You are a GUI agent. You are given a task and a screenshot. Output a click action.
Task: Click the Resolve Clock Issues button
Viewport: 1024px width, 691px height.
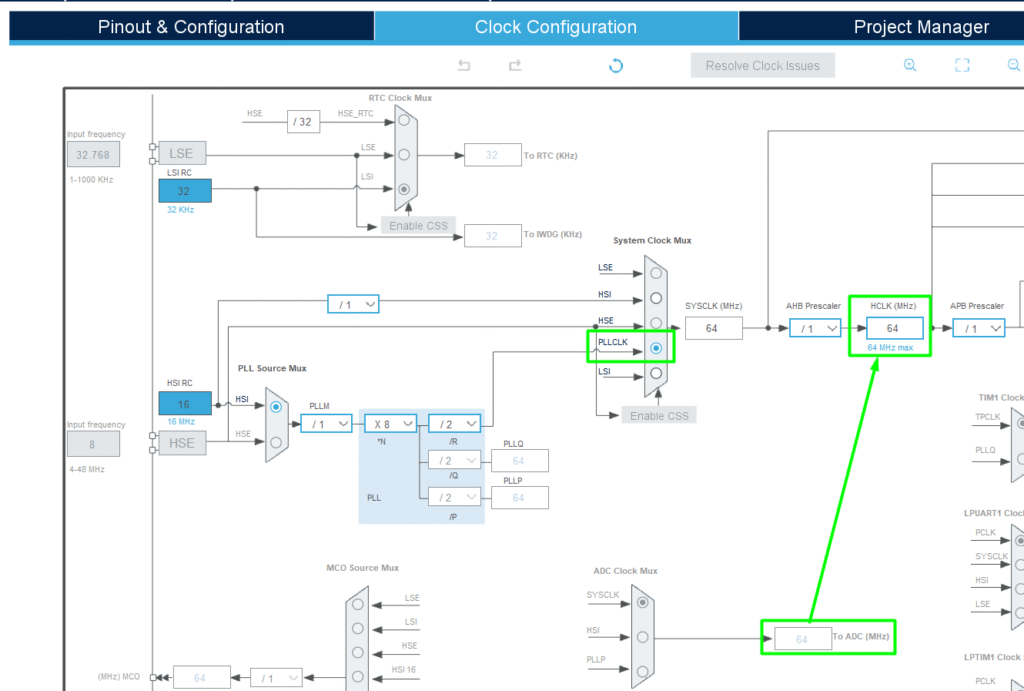tap(762, 66)
